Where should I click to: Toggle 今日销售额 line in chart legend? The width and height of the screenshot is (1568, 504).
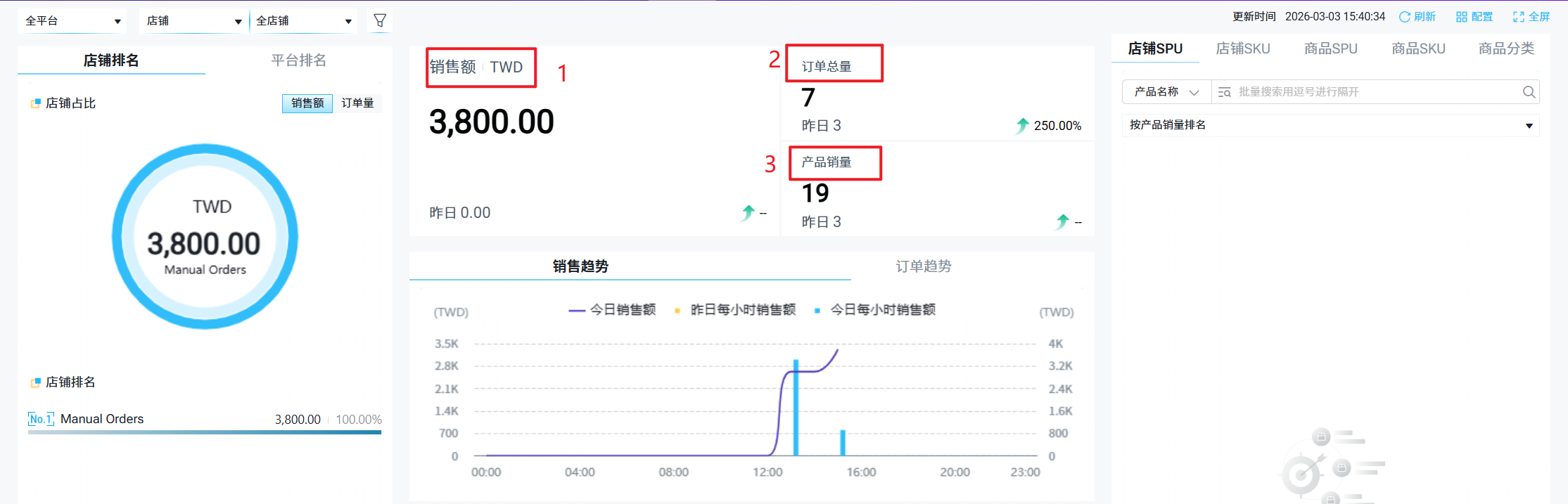pos(612,310)
